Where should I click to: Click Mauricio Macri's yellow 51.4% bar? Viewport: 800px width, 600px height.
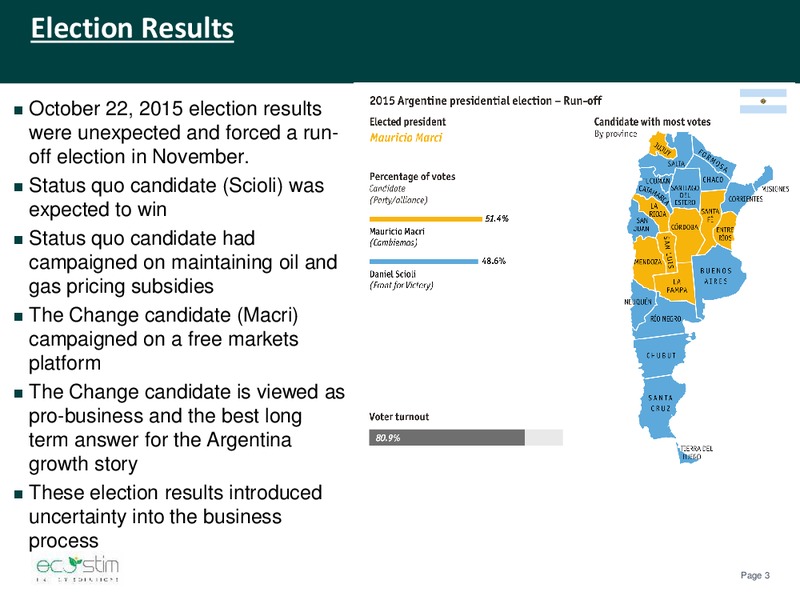click(x=426, y=219)
